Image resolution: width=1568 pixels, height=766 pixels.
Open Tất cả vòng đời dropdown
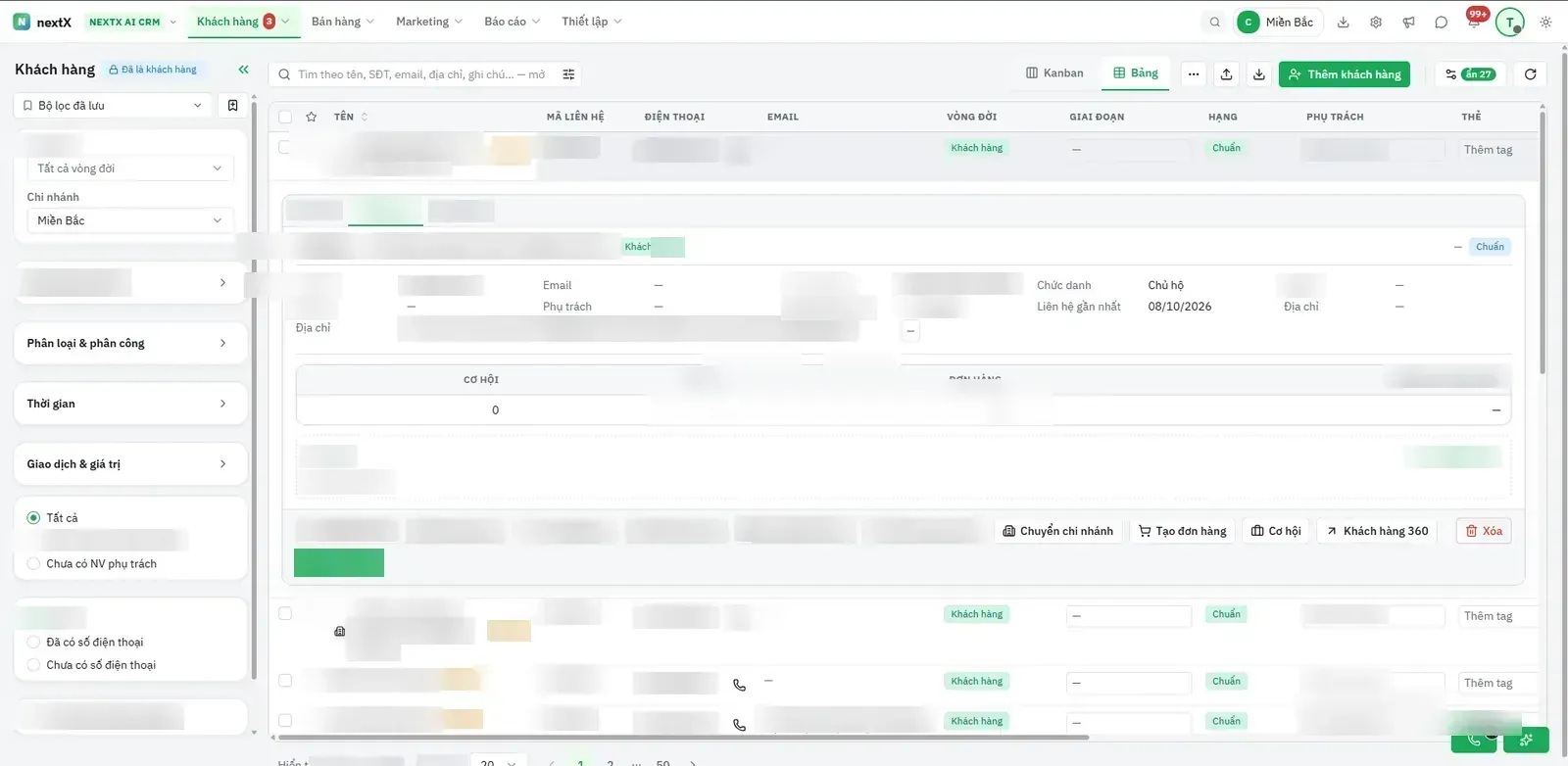point(130,168)
